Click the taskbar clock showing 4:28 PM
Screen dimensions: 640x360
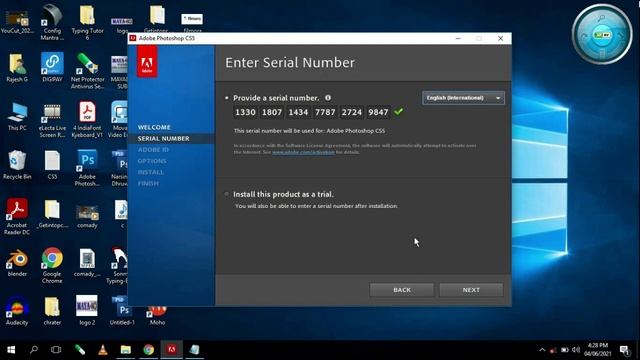point(598,350)
